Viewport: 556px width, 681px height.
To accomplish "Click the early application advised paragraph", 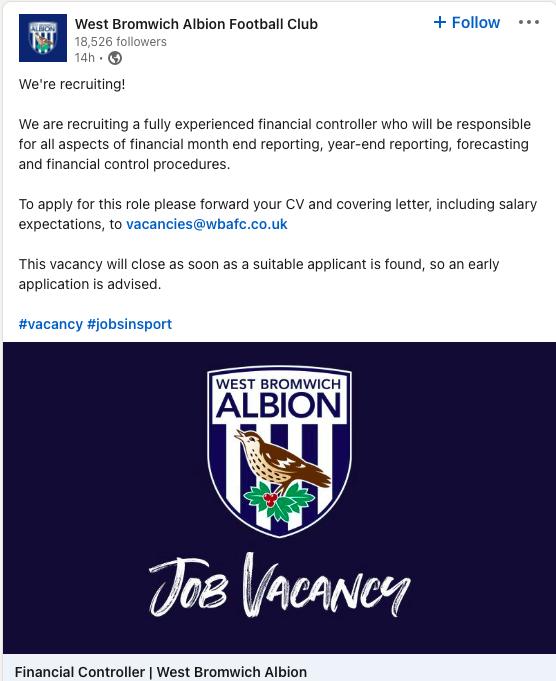I will 259,274.
